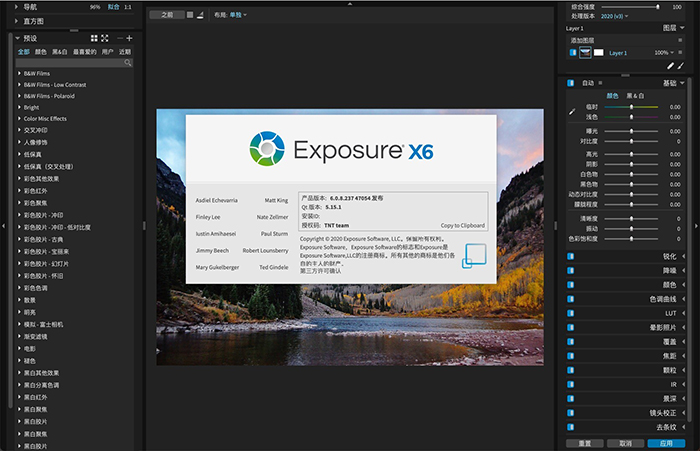
Task: Expand the 色调曲线 panel arrow
Action: (x=684, y=298)
